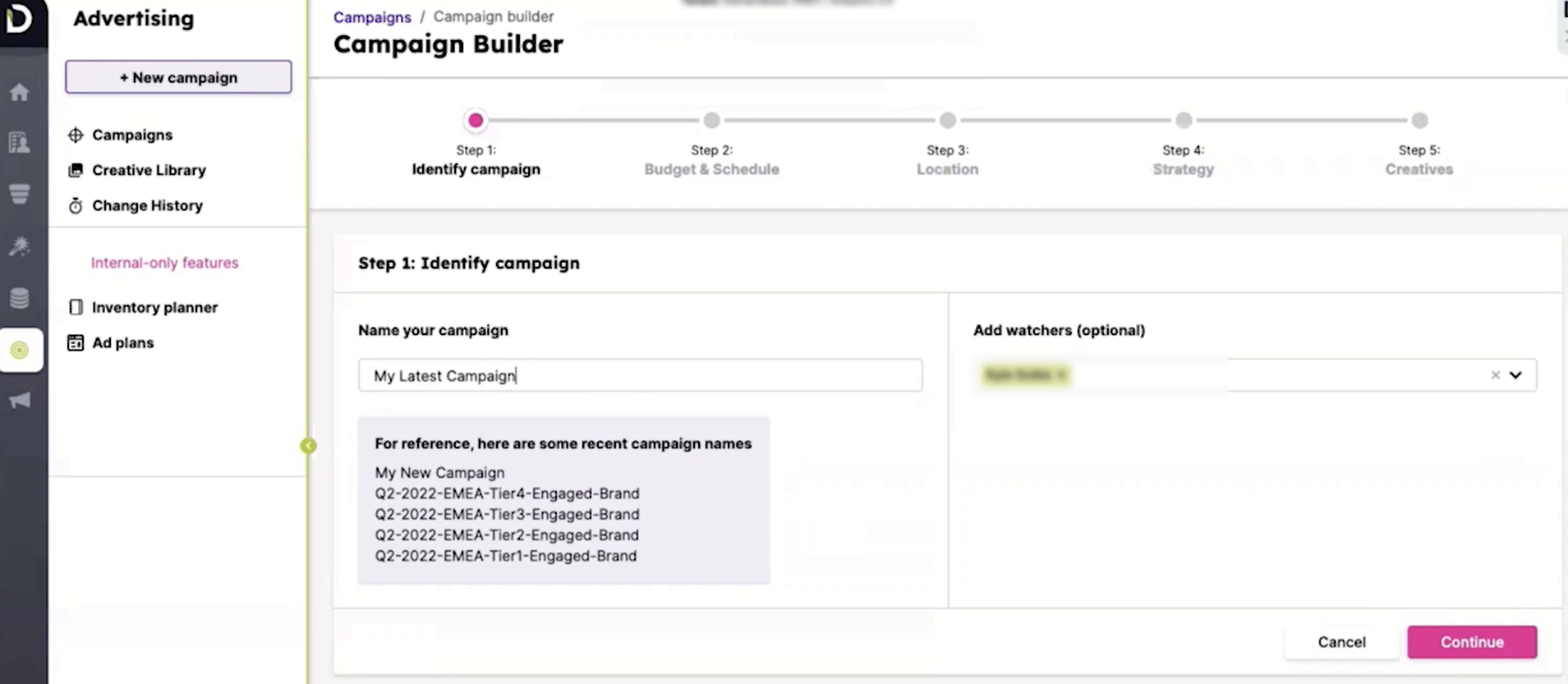Open the contacts building icon in left rail
Image resolution: width=1568 pixels, height=684 pixels.
20,143
